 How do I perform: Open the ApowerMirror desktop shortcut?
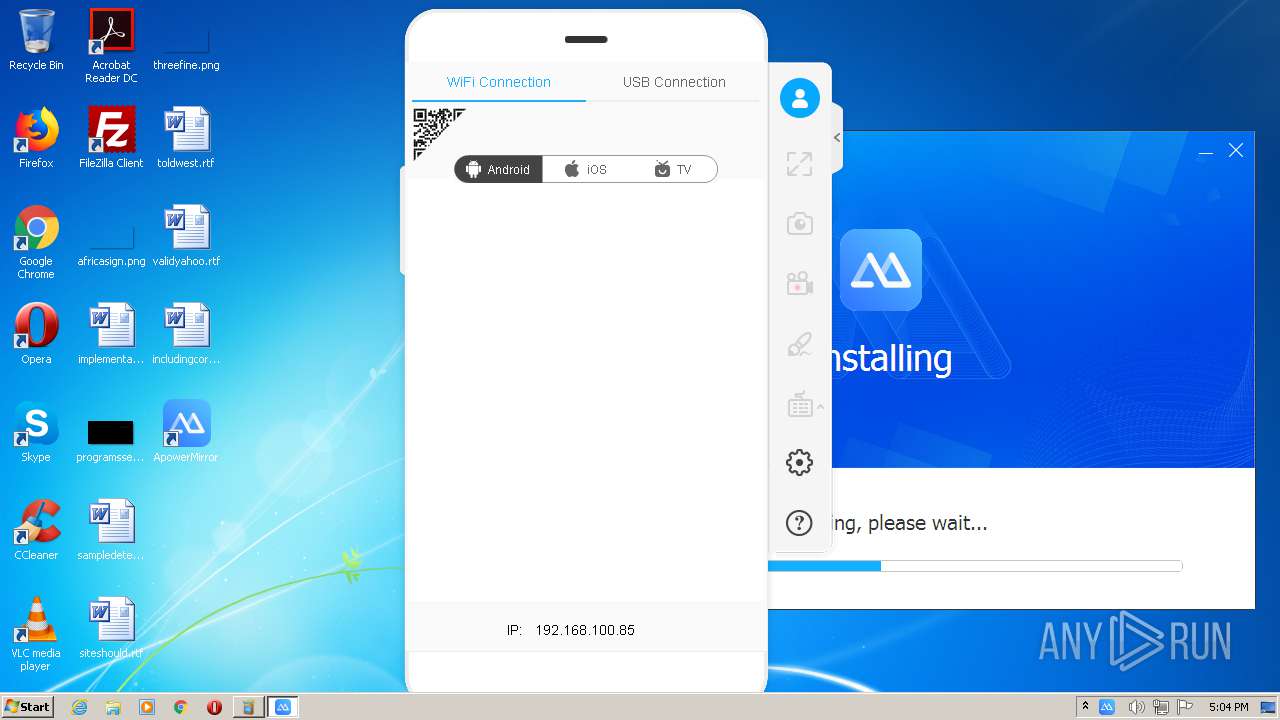point(186,432)
